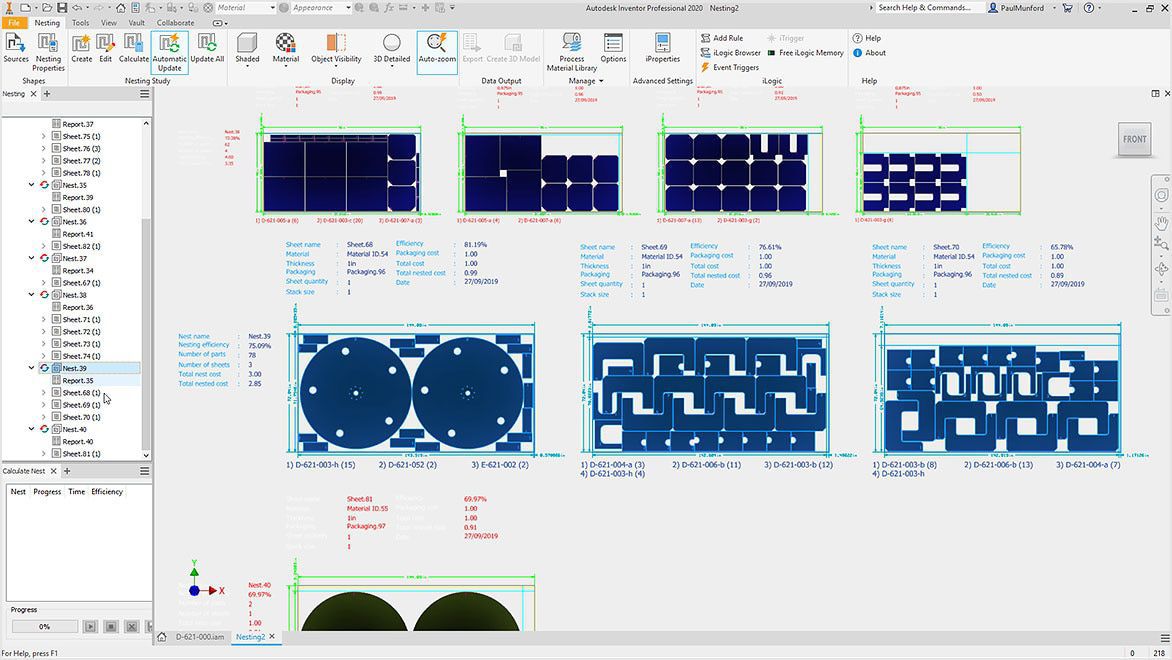Open the Process Material Library
The width and height of the screenshot is (1172, 660).
[570, 50]
